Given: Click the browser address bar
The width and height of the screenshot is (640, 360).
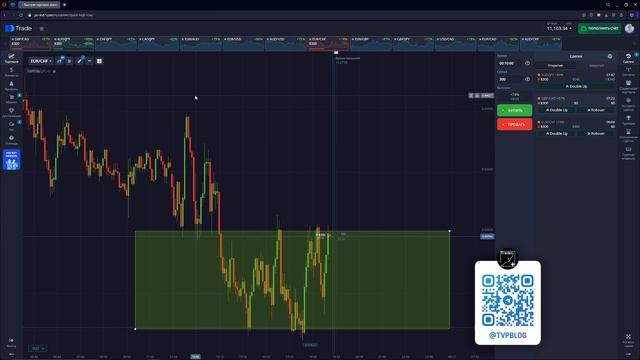Looking at the screenshot, I should (x=302, y=15).
